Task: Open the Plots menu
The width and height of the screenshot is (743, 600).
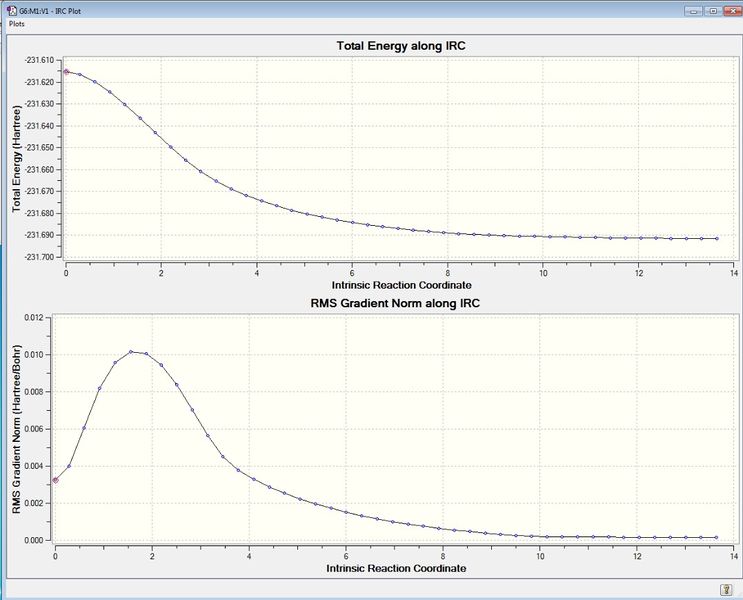Action: (17, 24)
